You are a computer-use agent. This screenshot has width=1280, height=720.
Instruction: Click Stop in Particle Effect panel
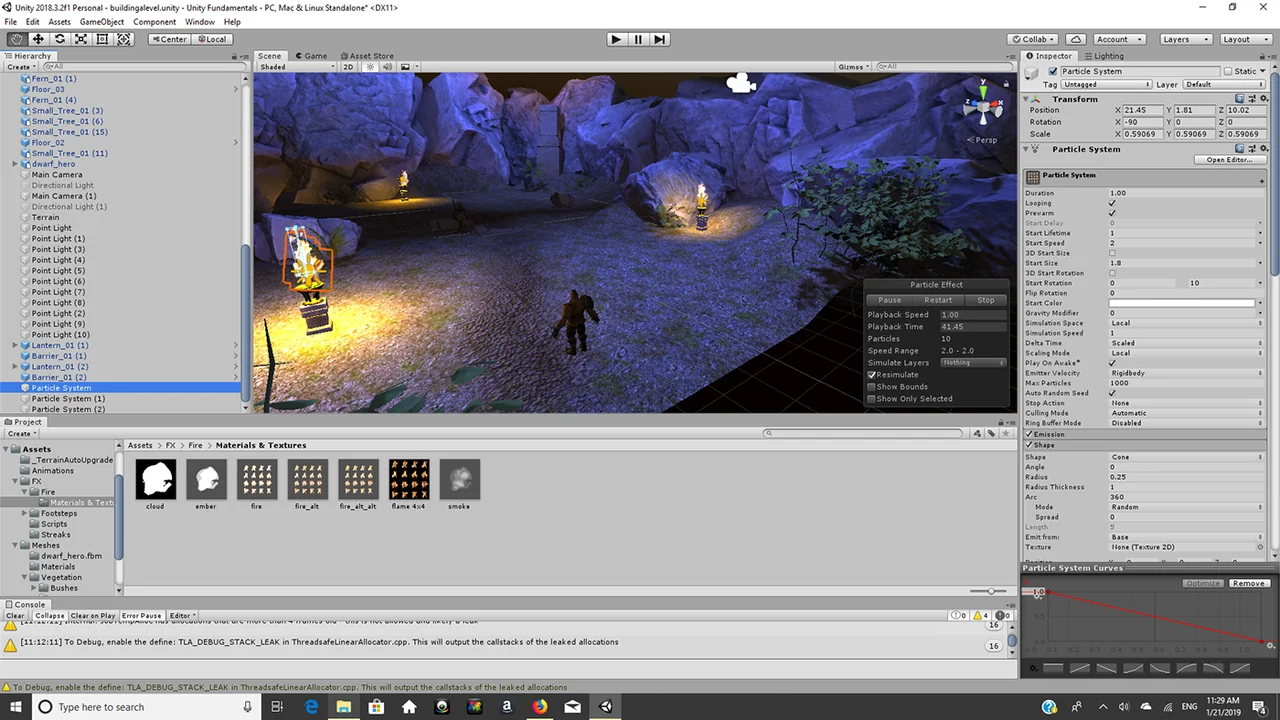[x=986, y=300]
